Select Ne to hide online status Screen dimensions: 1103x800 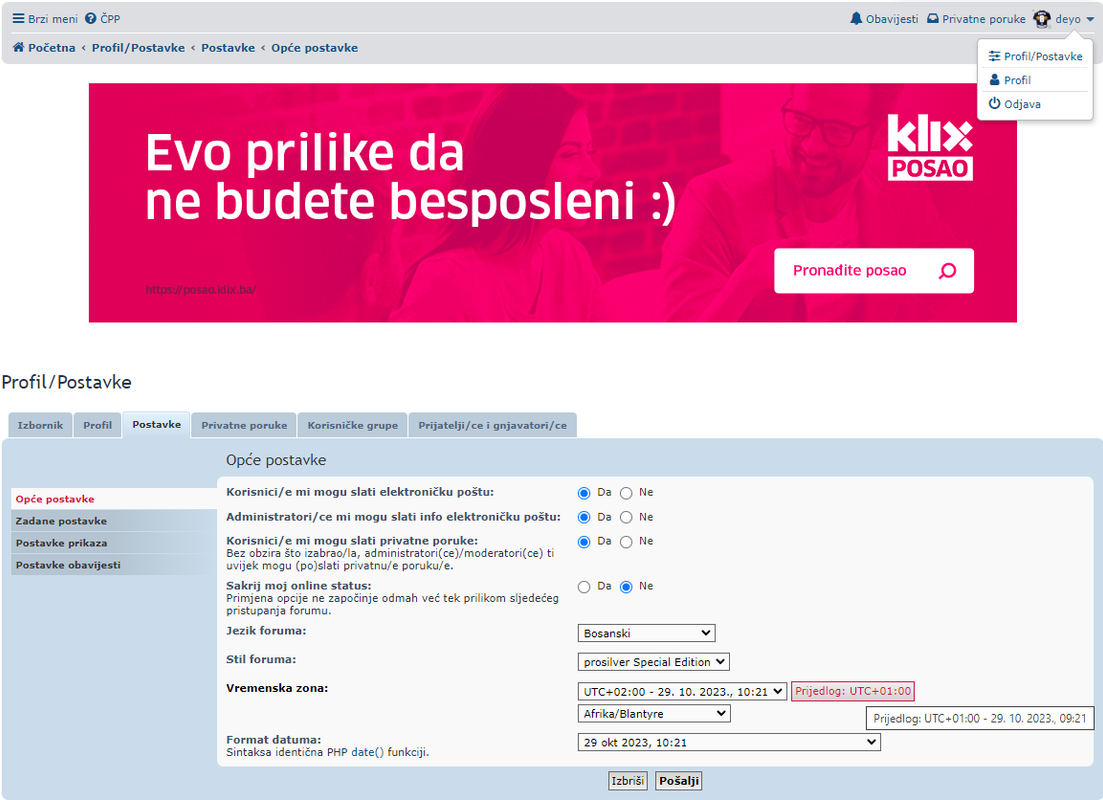[x=626, y=587]
